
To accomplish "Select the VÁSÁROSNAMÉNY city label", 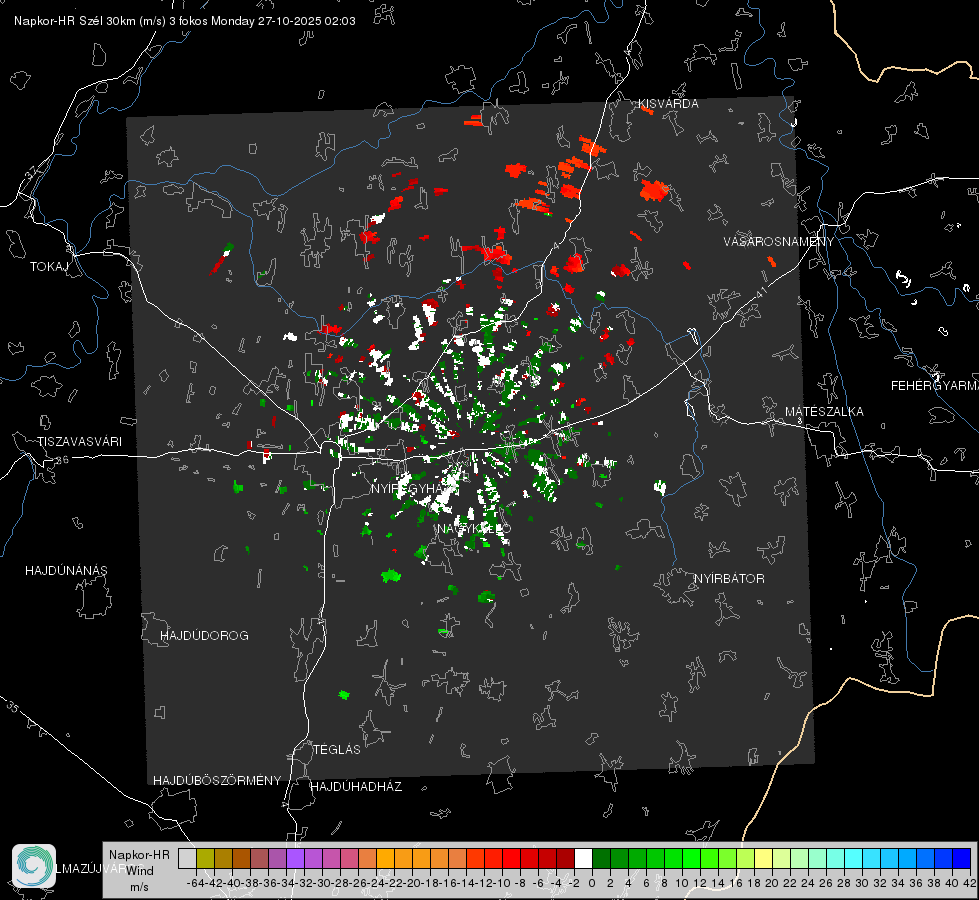I will coord(779,242).
